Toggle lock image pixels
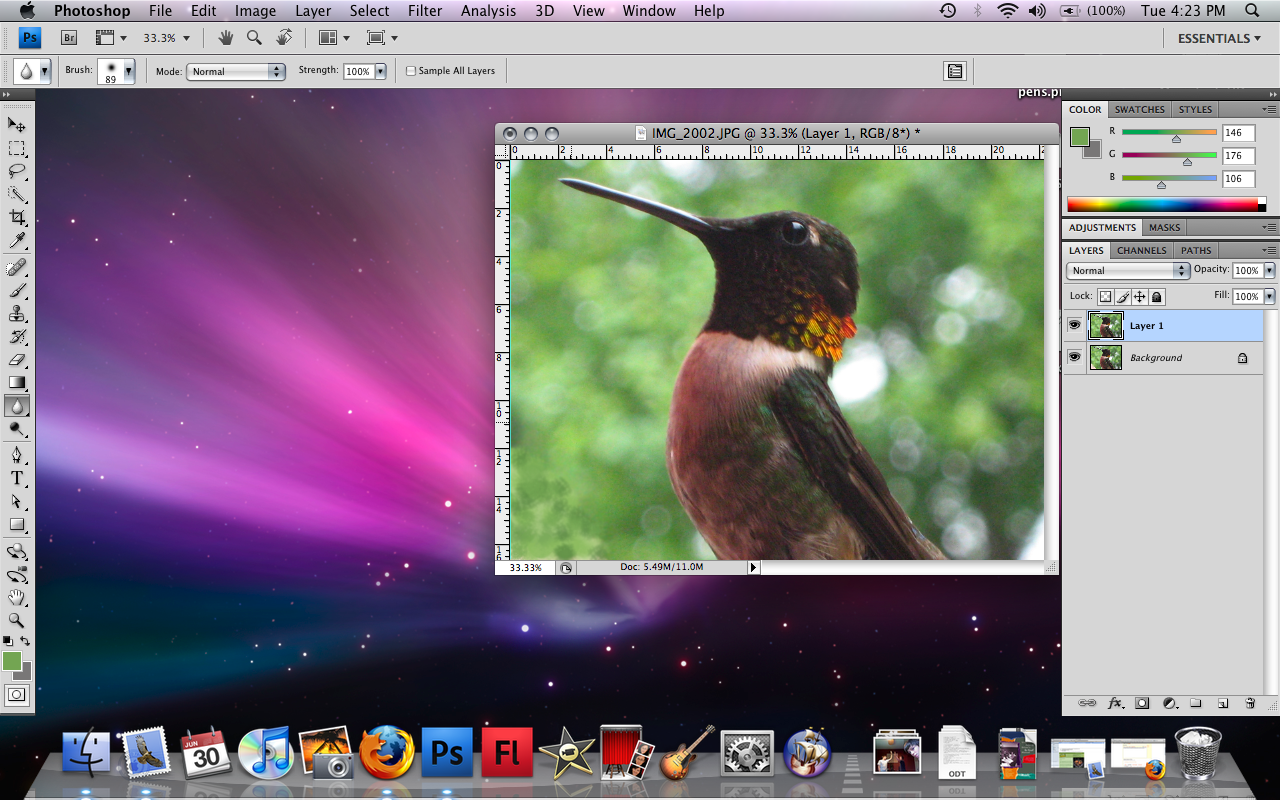 pyautogui.click(x=1122, y=297)
